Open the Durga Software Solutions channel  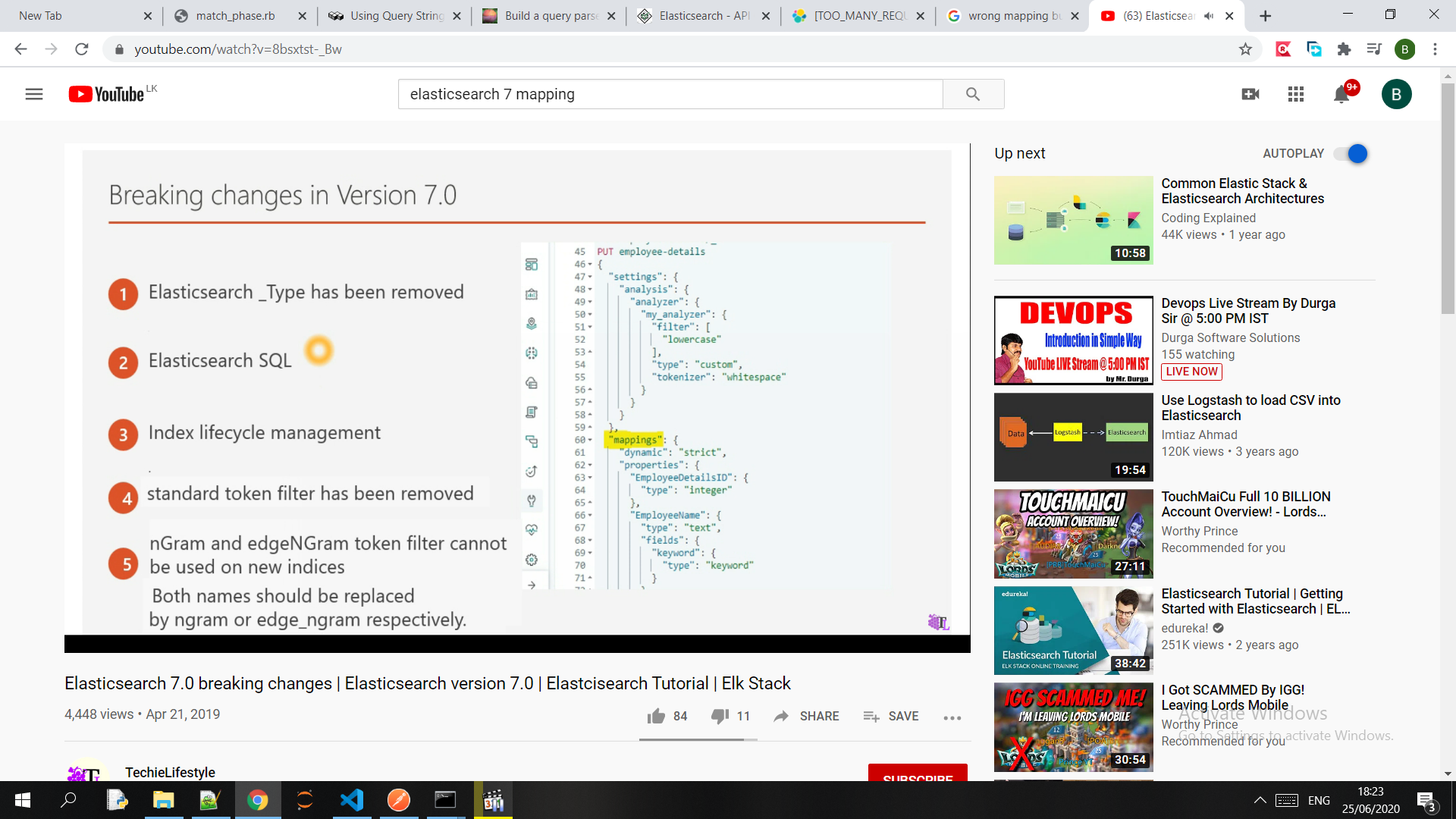[1230, 337]
